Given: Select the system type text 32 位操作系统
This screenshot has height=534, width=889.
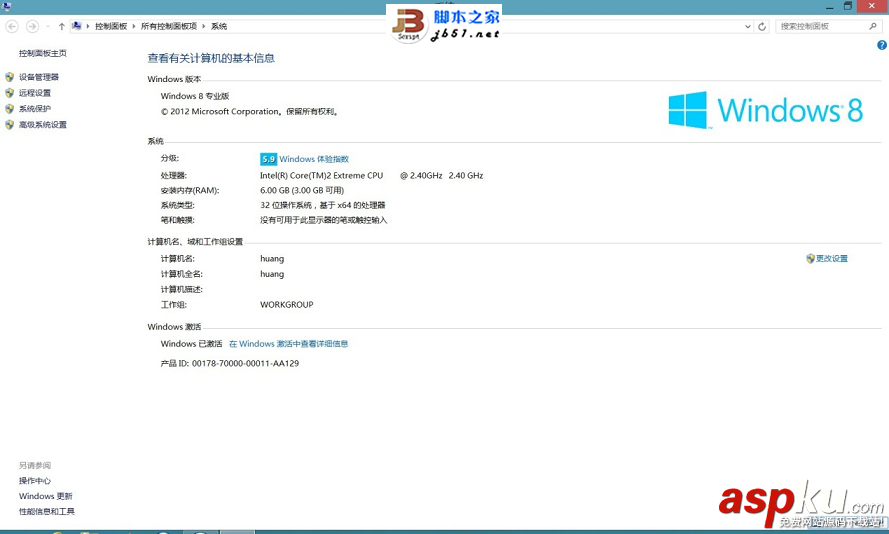Looking at the screenshot, I should tap(286, 205).
